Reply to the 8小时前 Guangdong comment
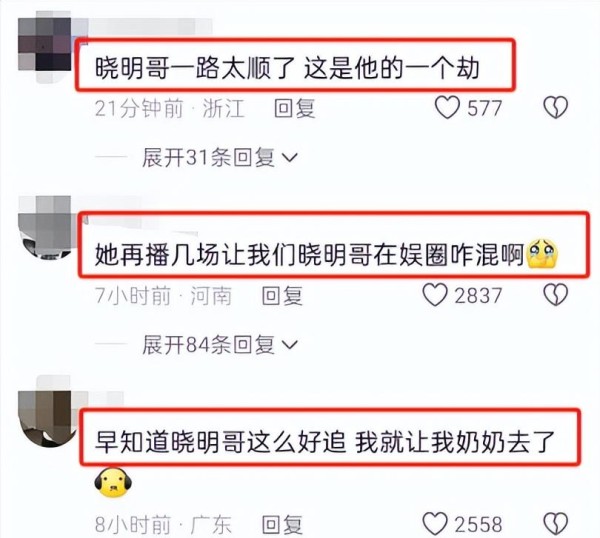The image size is (600, 538). click(x=282, y=525)
